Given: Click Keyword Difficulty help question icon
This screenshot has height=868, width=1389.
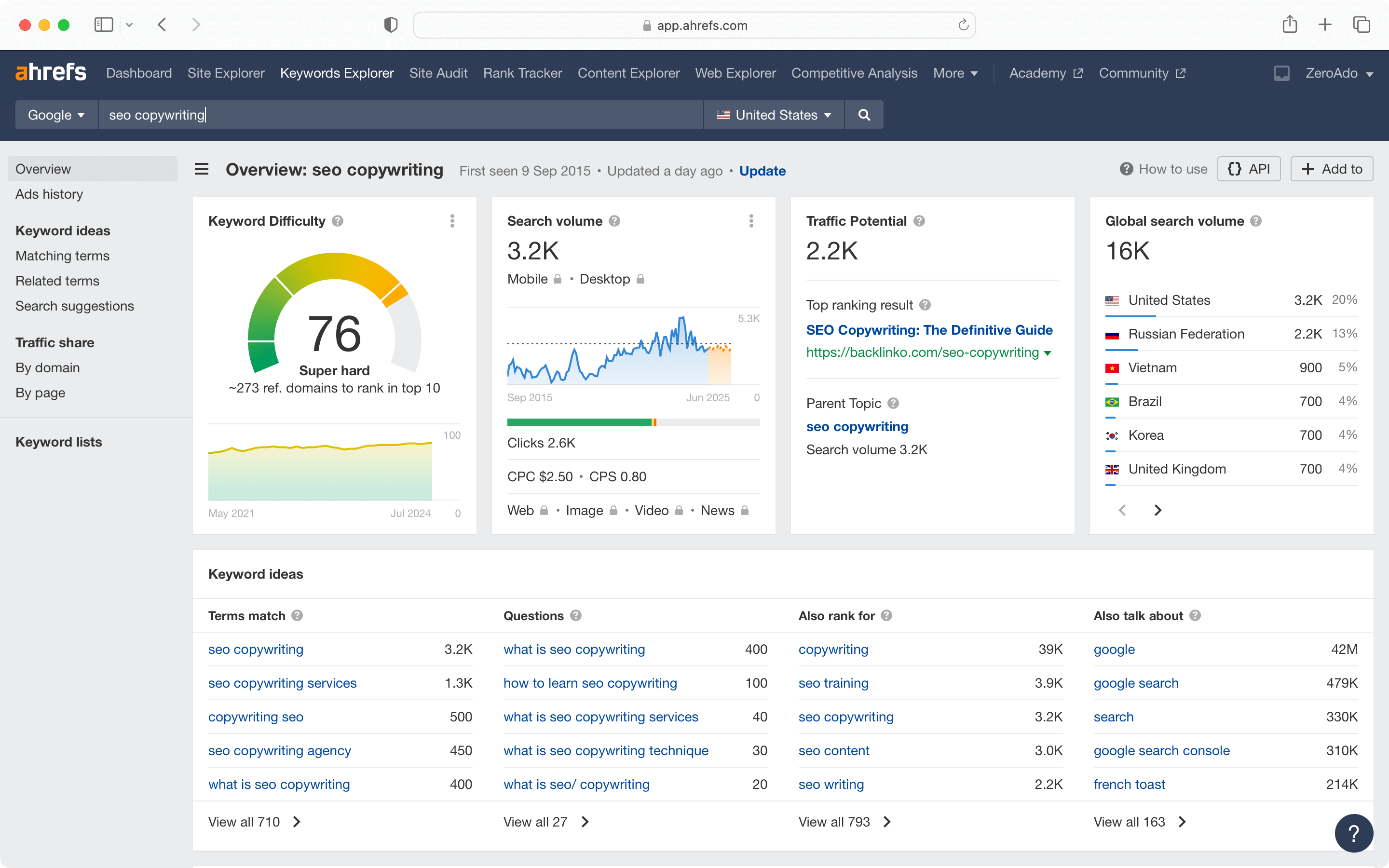Looking at the screenshot, I should coord(338,221).
